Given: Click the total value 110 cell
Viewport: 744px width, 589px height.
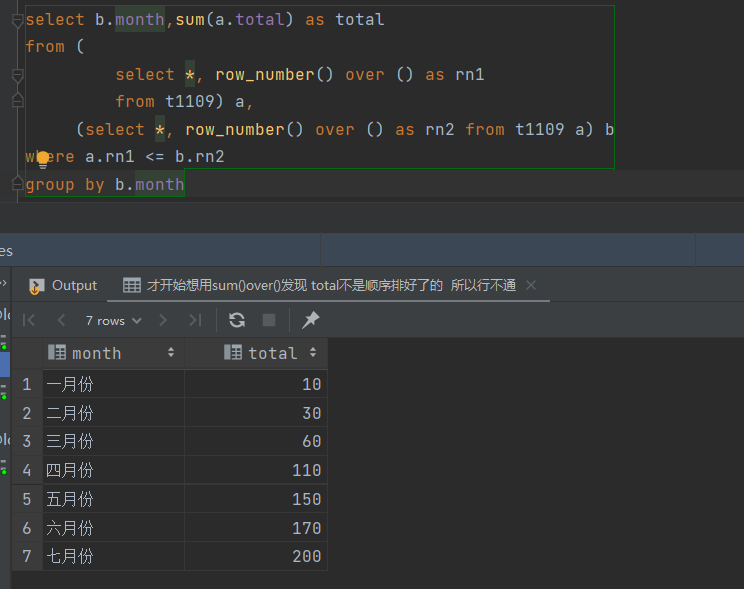Looking at the screenshot, I should (256, 470).
